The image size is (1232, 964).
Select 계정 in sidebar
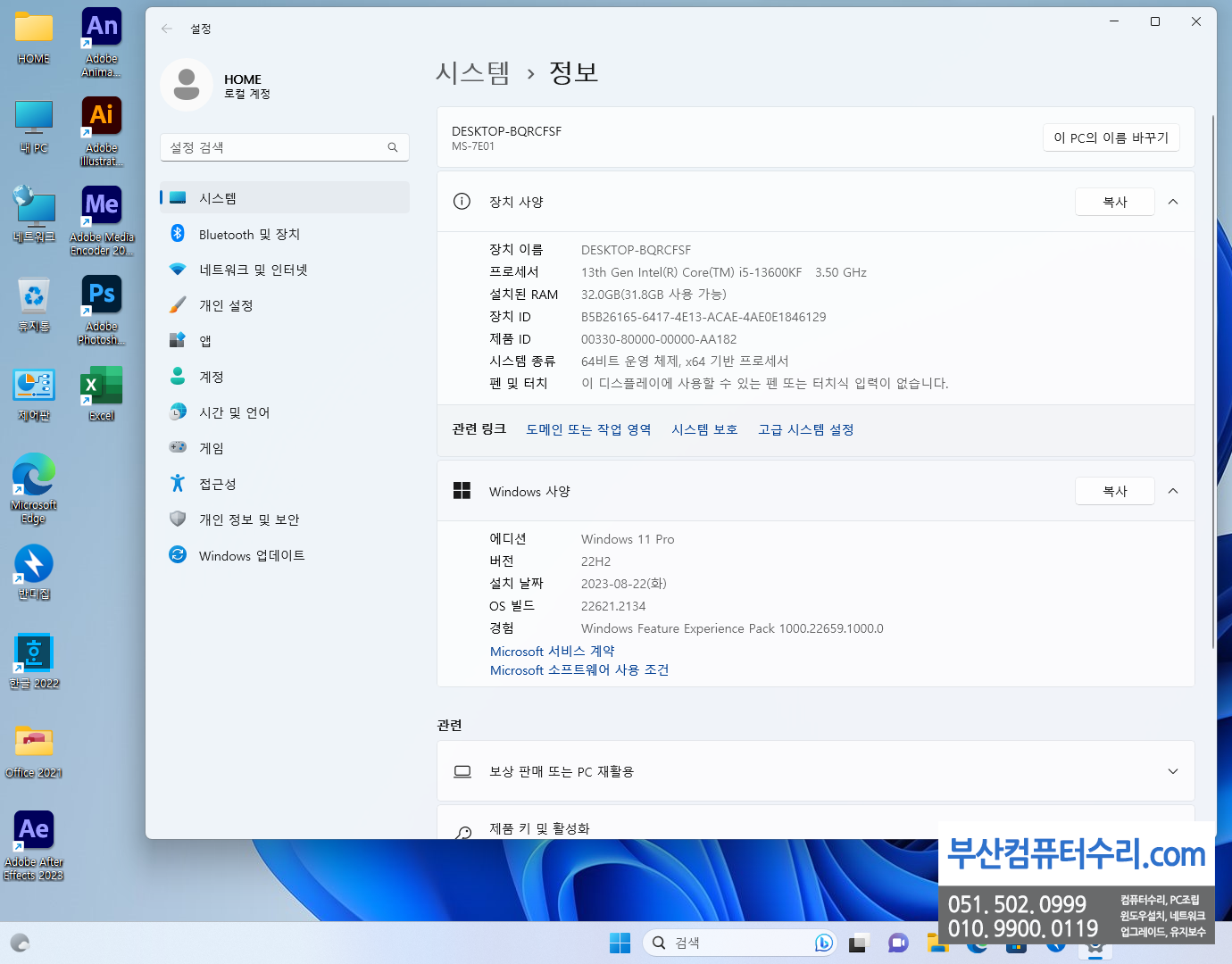pos(285,377)
